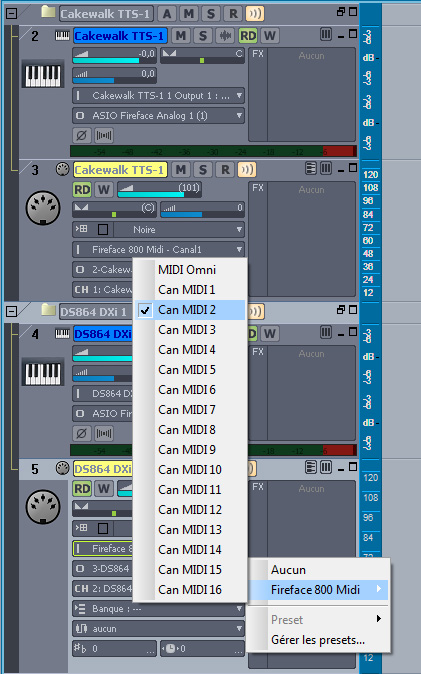This screenshot has width=421, height=674.
Task: Open the ASIO Fireface Analog 1 output dropdown
Action: pyautogui.click(x=159, y=116)
